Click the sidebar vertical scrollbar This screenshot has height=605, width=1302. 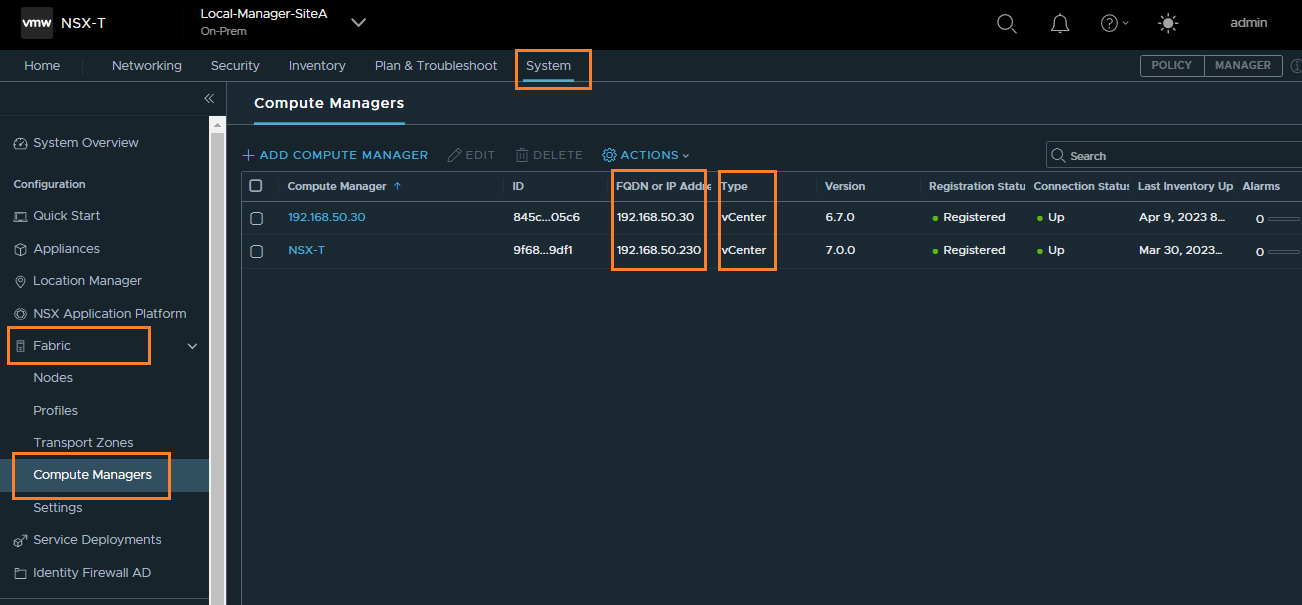click(x=217, y=360)
